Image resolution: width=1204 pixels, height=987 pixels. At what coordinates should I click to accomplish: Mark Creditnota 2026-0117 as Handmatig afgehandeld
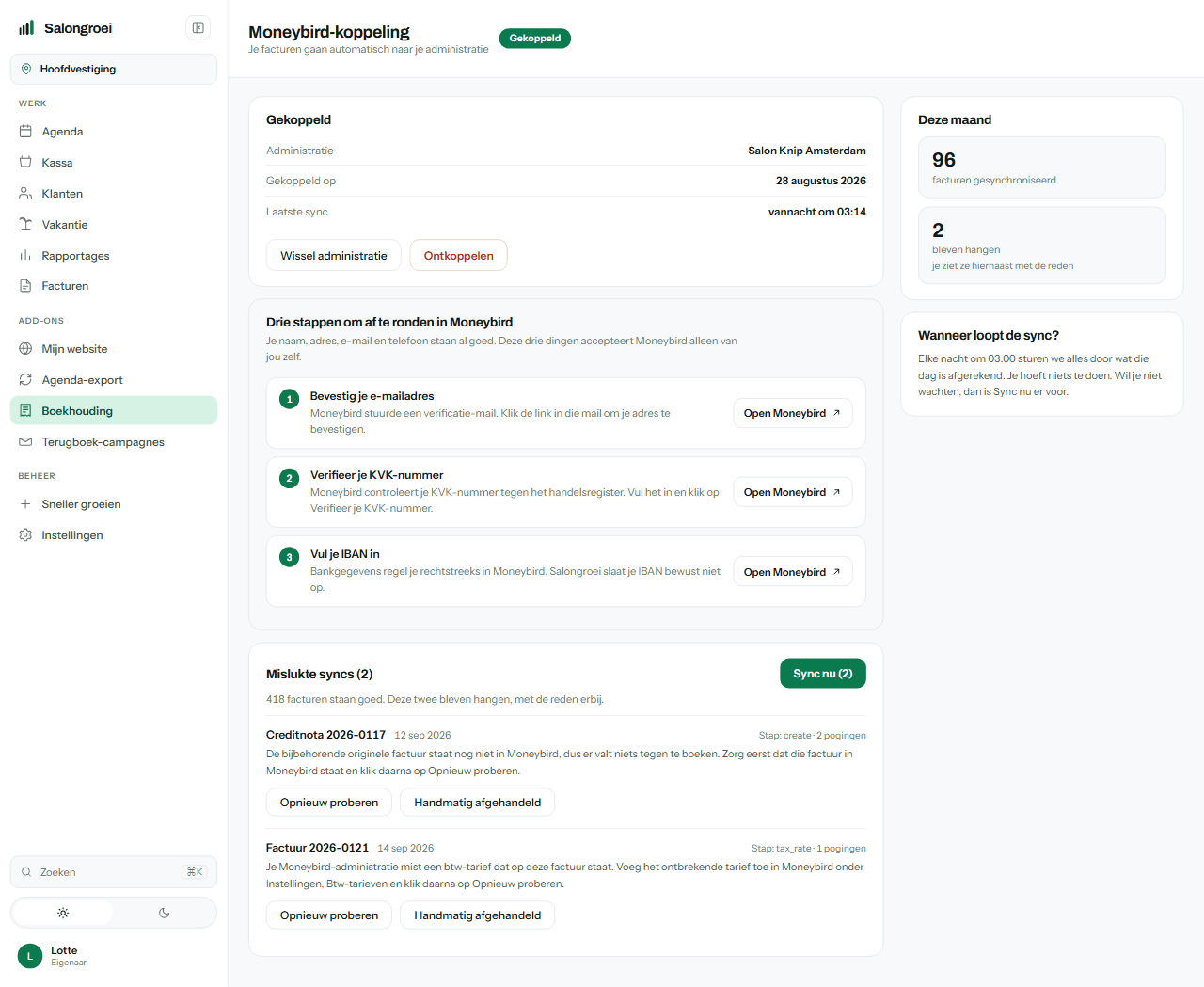[478, 803]
